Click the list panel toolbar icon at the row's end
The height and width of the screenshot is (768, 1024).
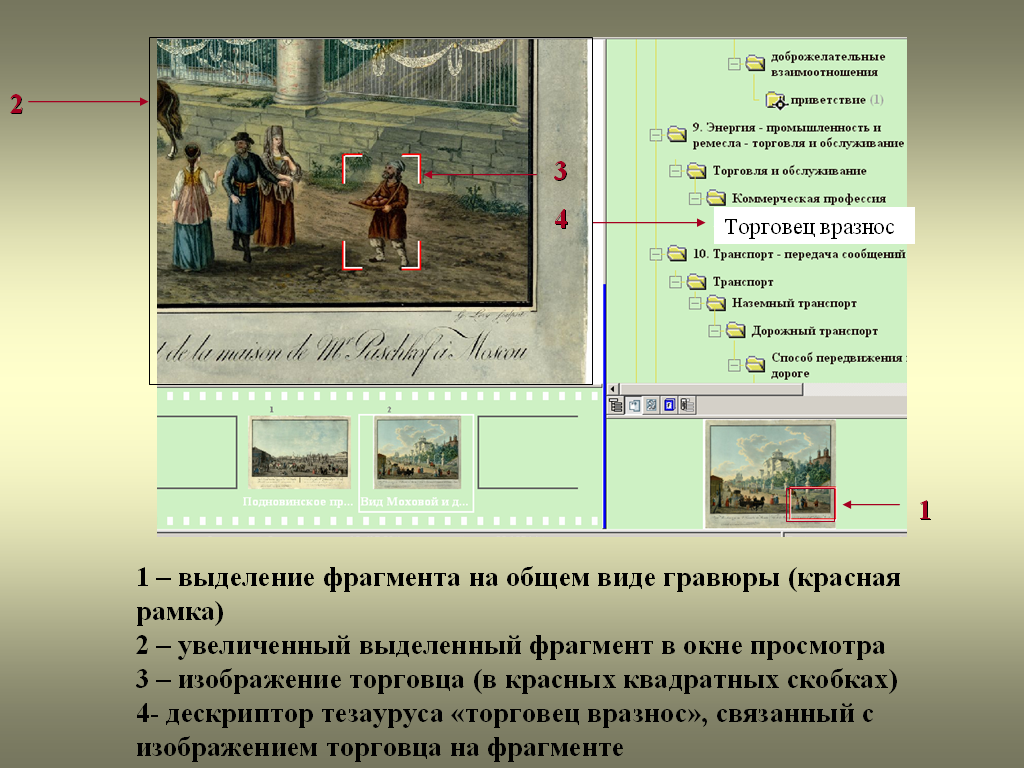(x=687, y=406)
